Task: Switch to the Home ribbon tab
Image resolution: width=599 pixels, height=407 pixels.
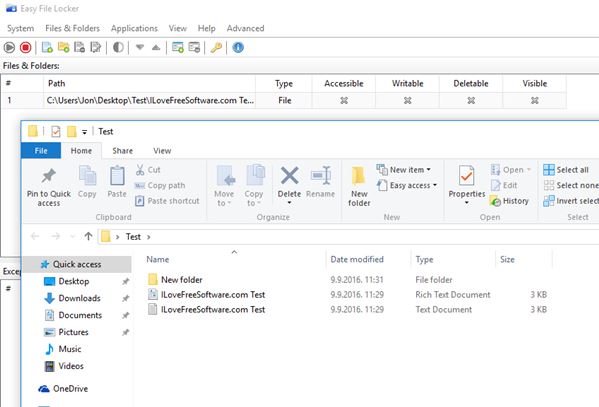Action: coord(81,151)
